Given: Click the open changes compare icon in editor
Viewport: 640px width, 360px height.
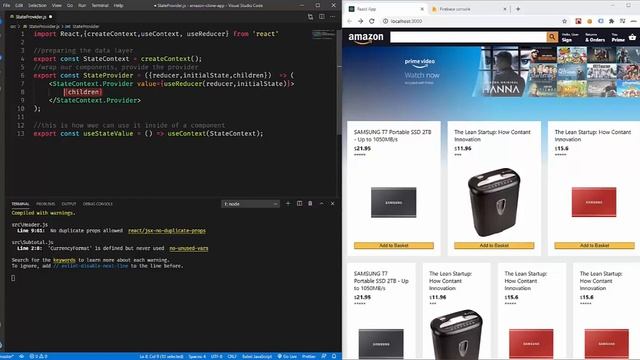Looking at the screenshot, I should [311, 17].
